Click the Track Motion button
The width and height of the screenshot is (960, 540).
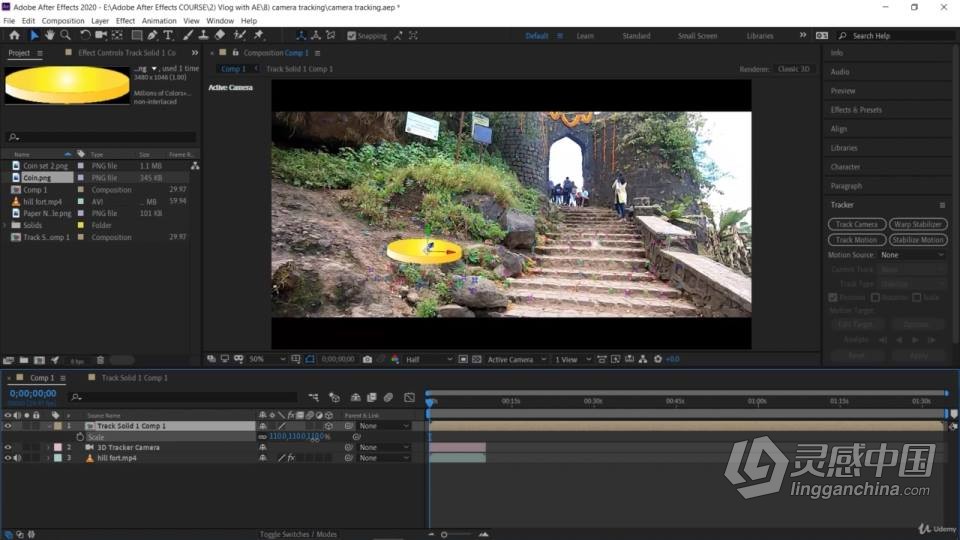pyautogui.click(x=857, y=240)
